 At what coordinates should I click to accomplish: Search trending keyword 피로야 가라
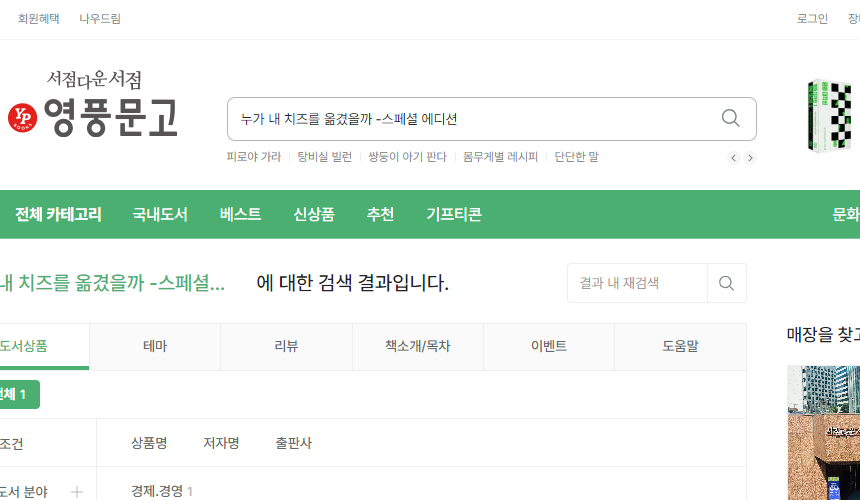pos(253,157)
